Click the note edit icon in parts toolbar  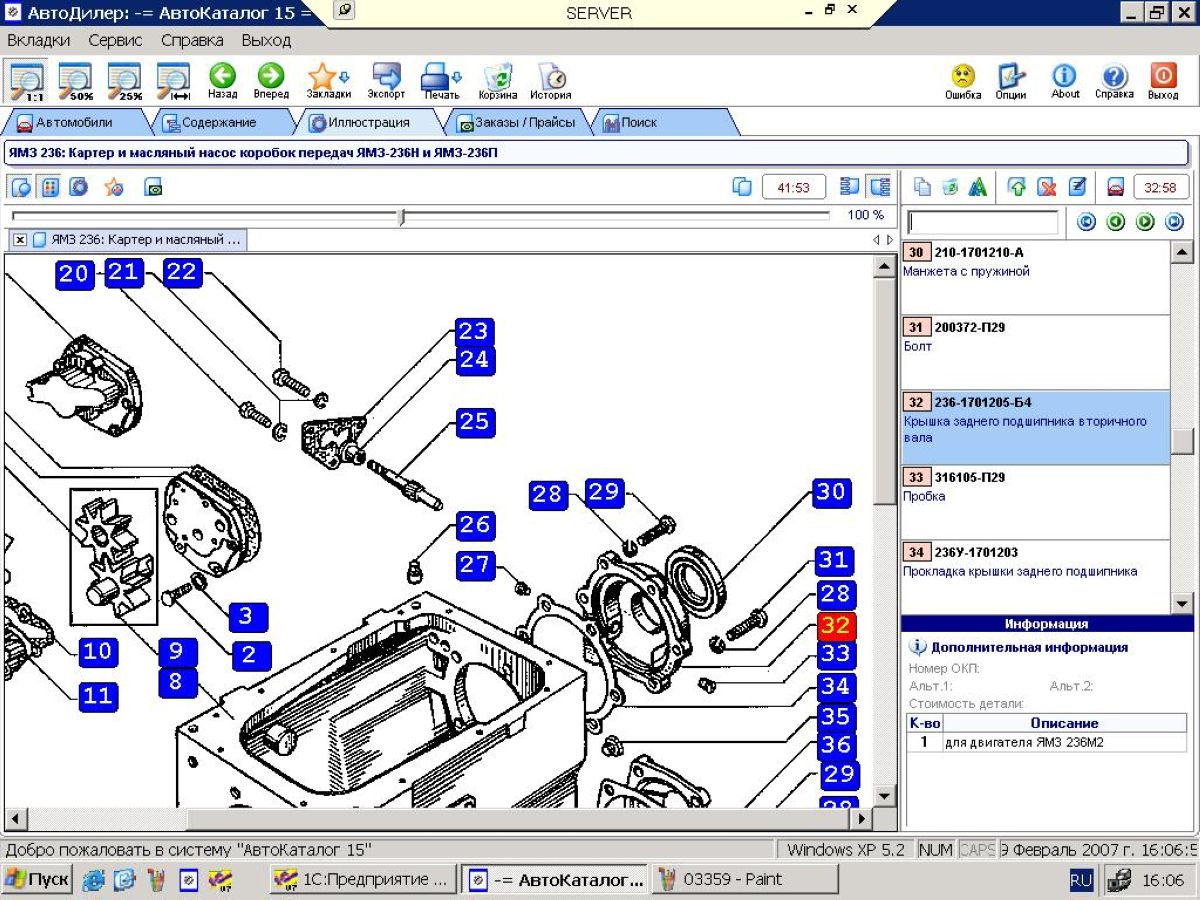1077,187
